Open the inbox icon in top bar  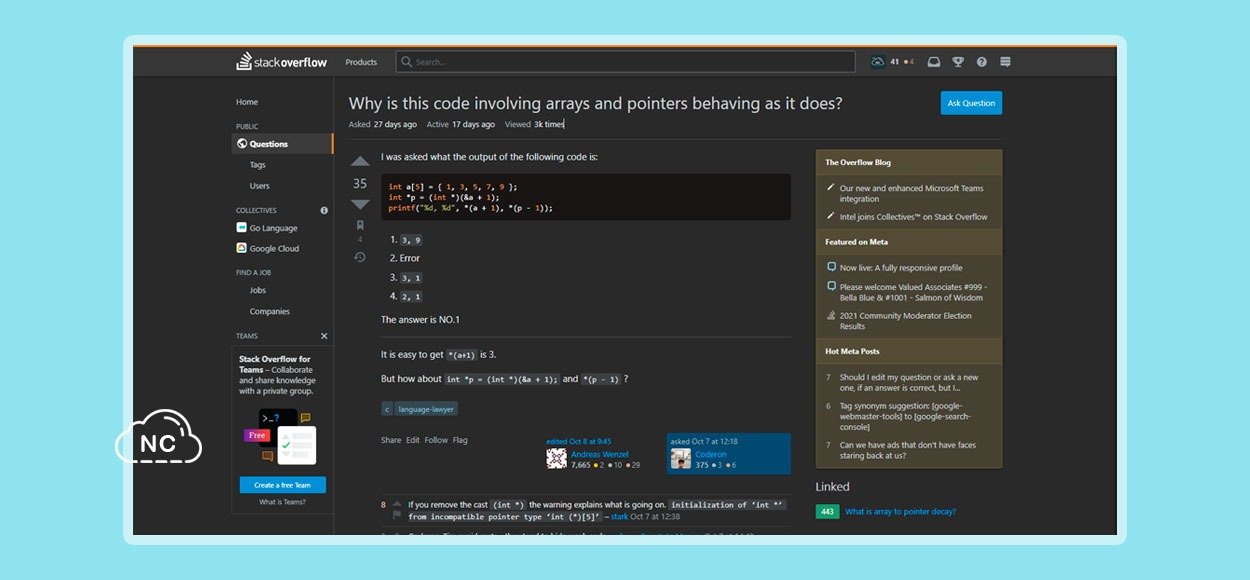934,62
